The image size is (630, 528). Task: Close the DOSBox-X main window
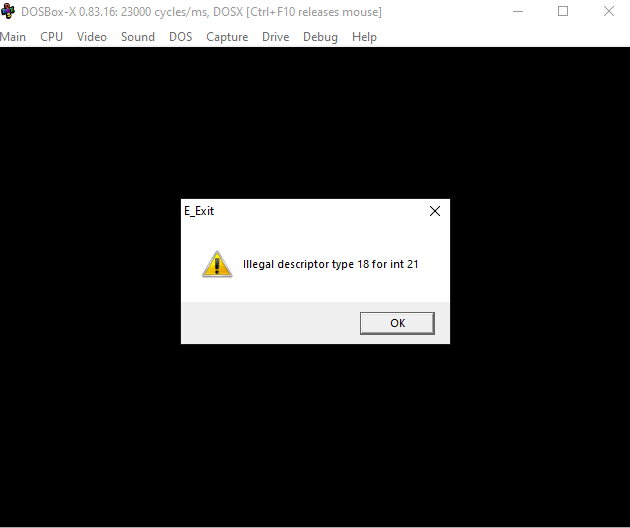tap(609, 11)
